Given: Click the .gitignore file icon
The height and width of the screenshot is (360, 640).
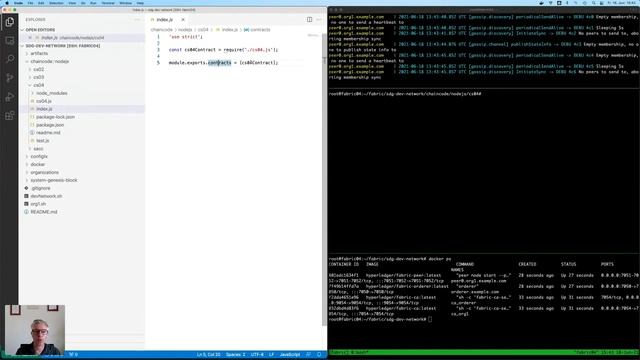Looking at the screenshot, I should coord(27,188).
